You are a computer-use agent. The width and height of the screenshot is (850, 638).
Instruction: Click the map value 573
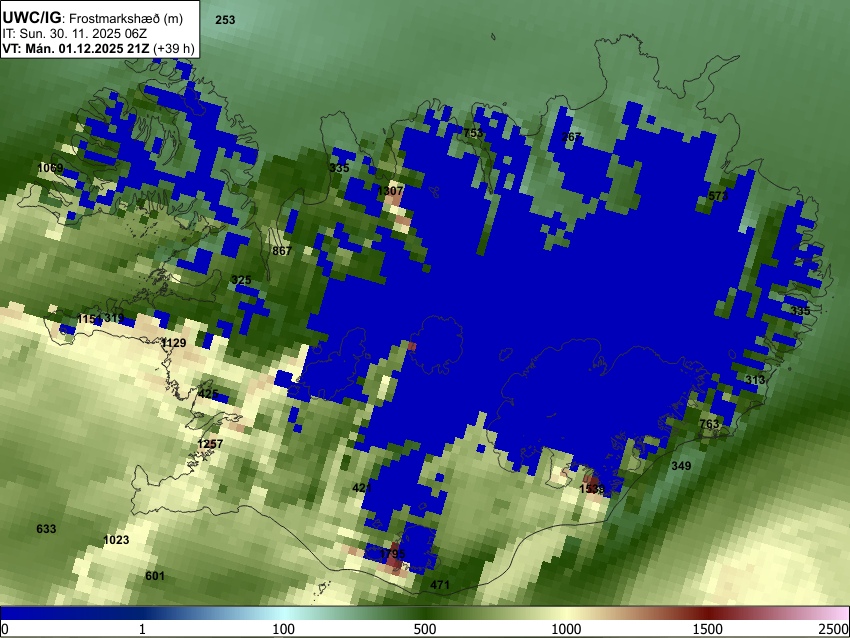pyautogui.click(x=718, y=196)
